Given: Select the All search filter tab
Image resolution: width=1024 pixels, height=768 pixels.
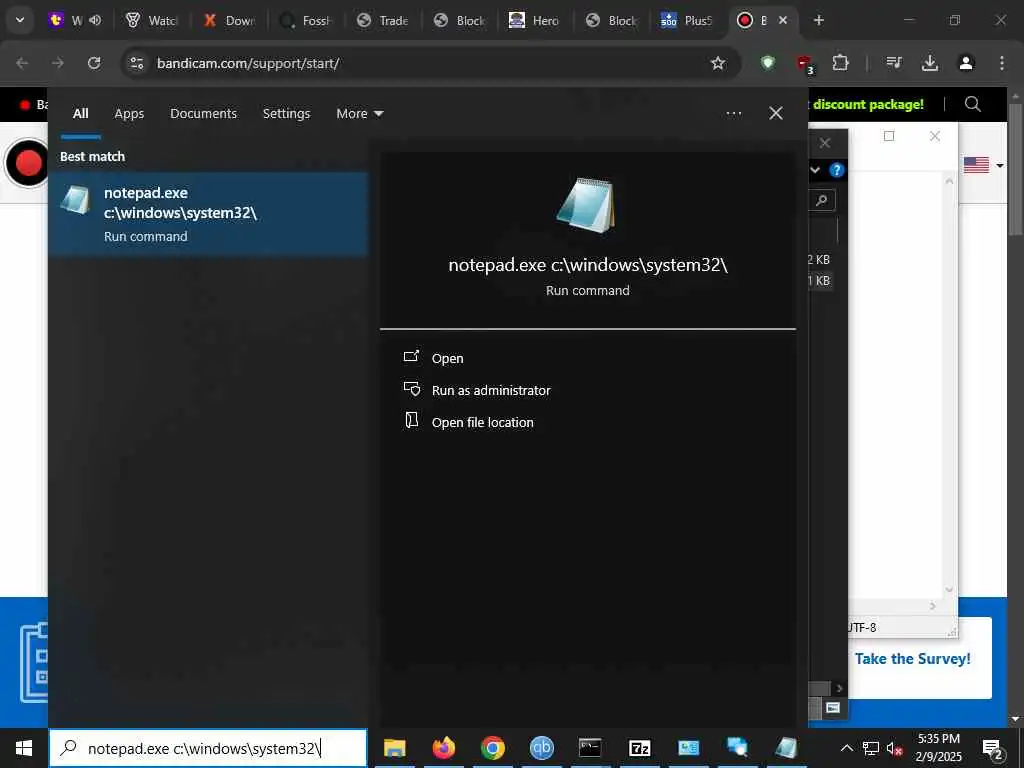Looking at the screenshot, I should (80, 114).
